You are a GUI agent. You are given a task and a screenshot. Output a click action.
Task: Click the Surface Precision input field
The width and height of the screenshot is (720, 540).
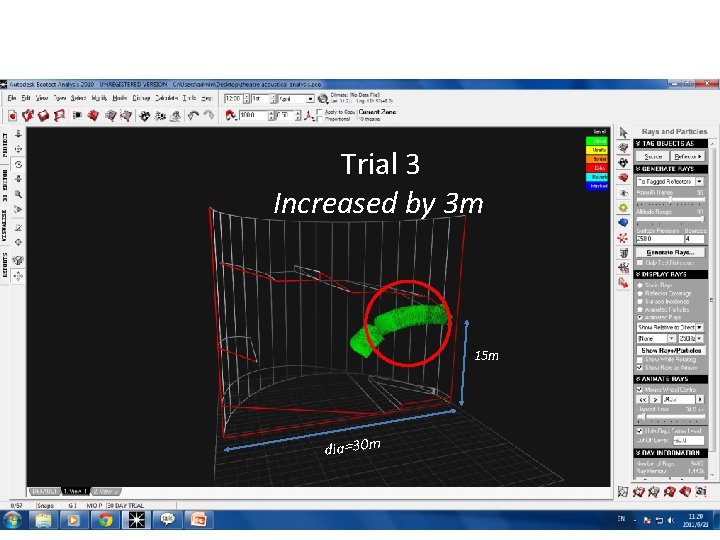pyautogui.click(x=659, y=239)
